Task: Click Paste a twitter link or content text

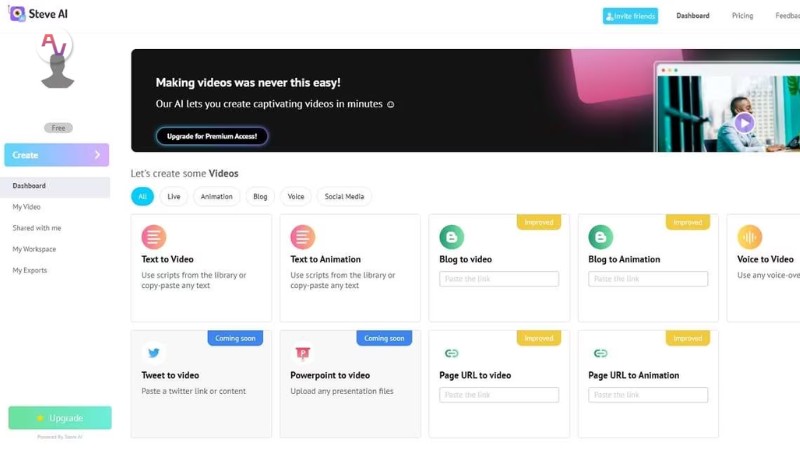Action: click(x=193, y=391)
